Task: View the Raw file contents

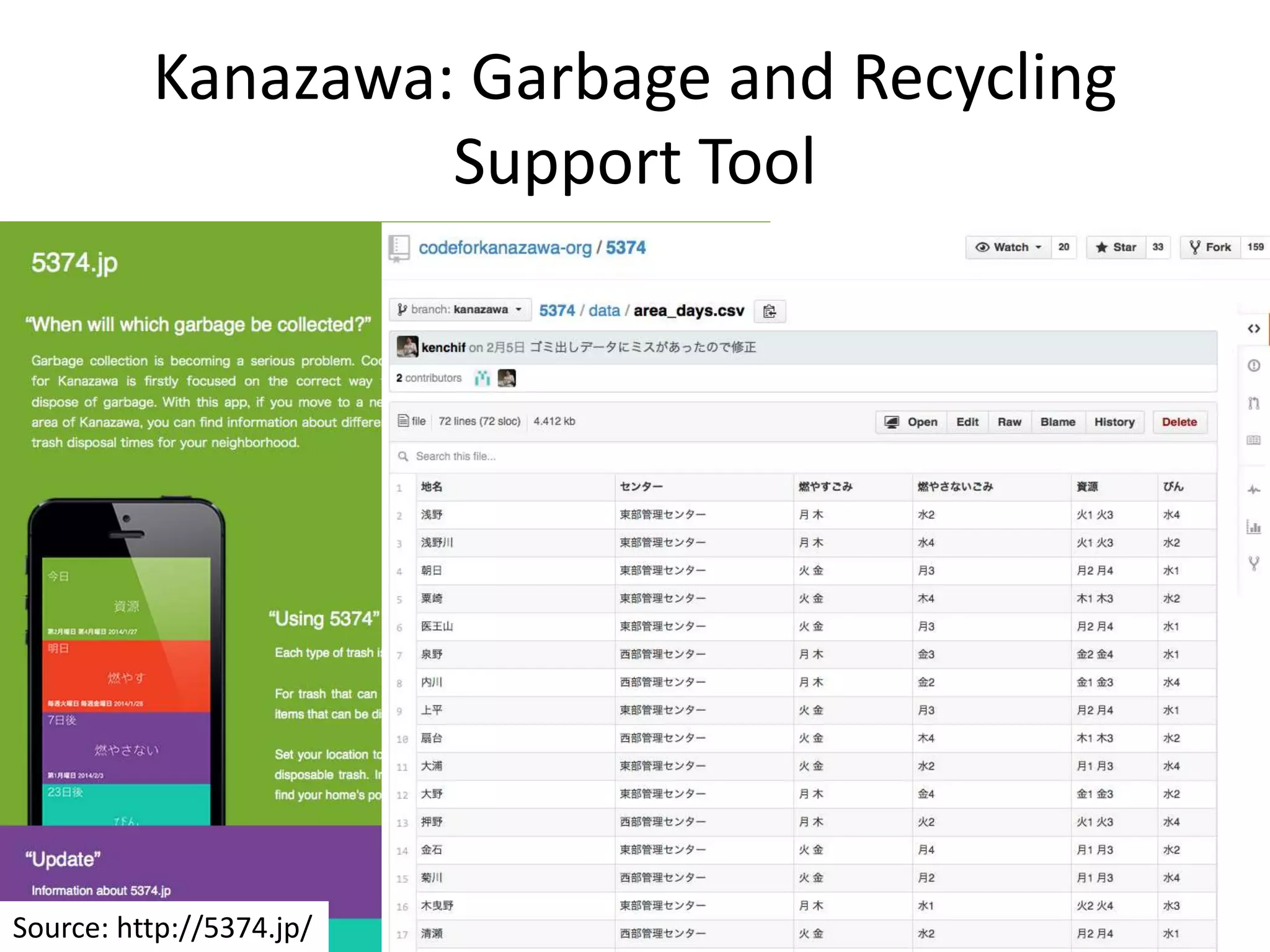Action: pyautogui.click(x=1009, y=422)
